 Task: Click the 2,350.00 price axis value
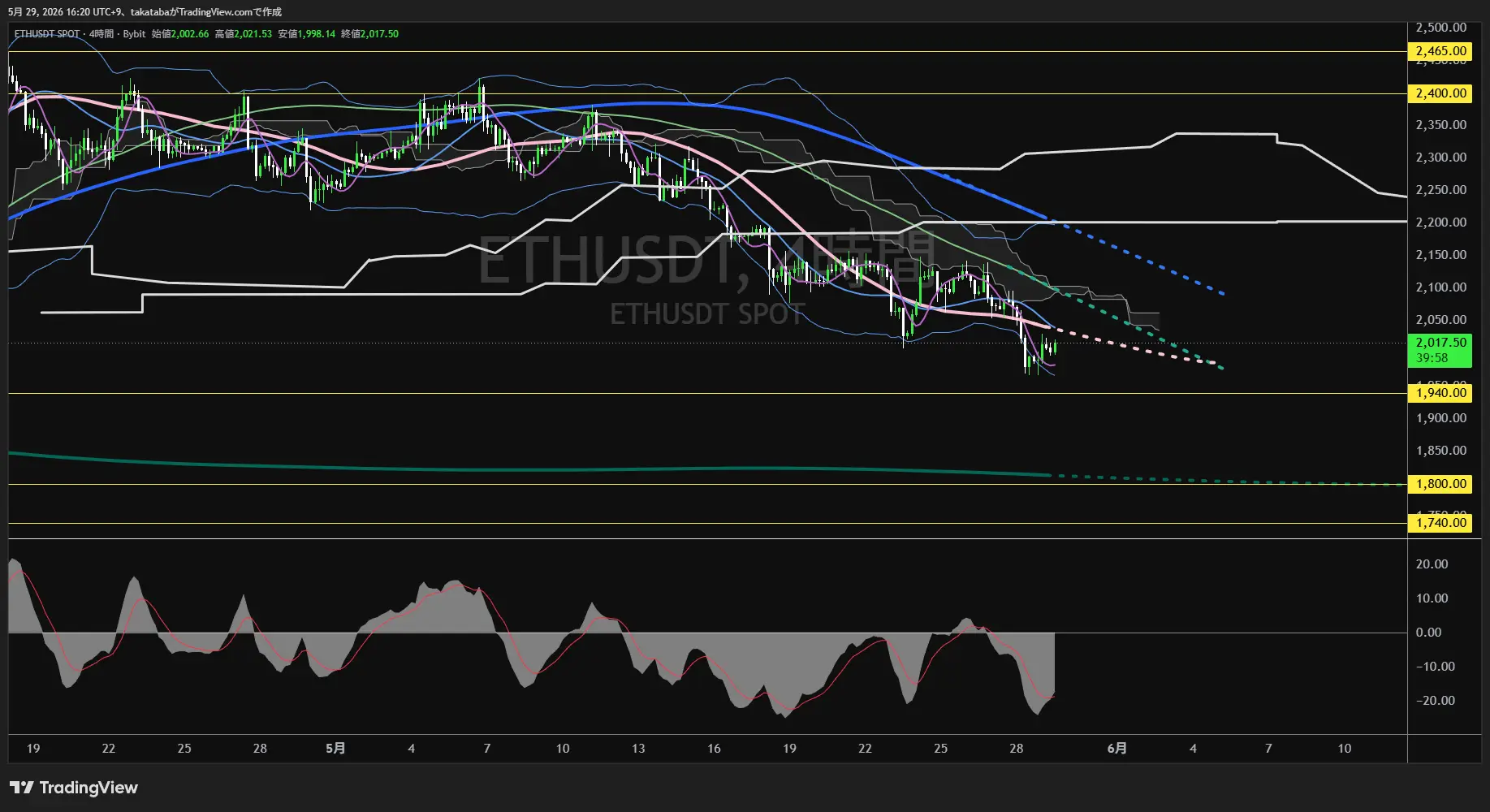[x=1440, y=125]
